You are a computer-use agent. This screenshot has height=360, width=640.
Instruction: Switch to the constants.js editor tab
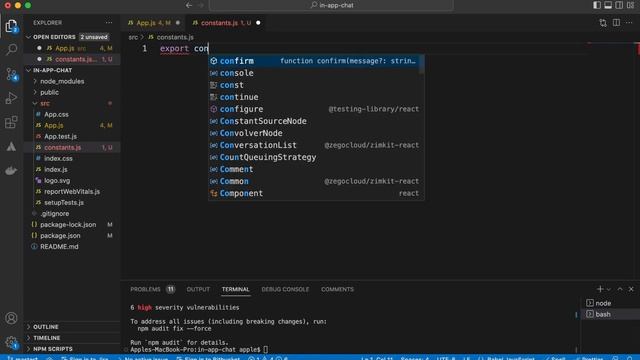pyautogui.click(x=225, y=23)
